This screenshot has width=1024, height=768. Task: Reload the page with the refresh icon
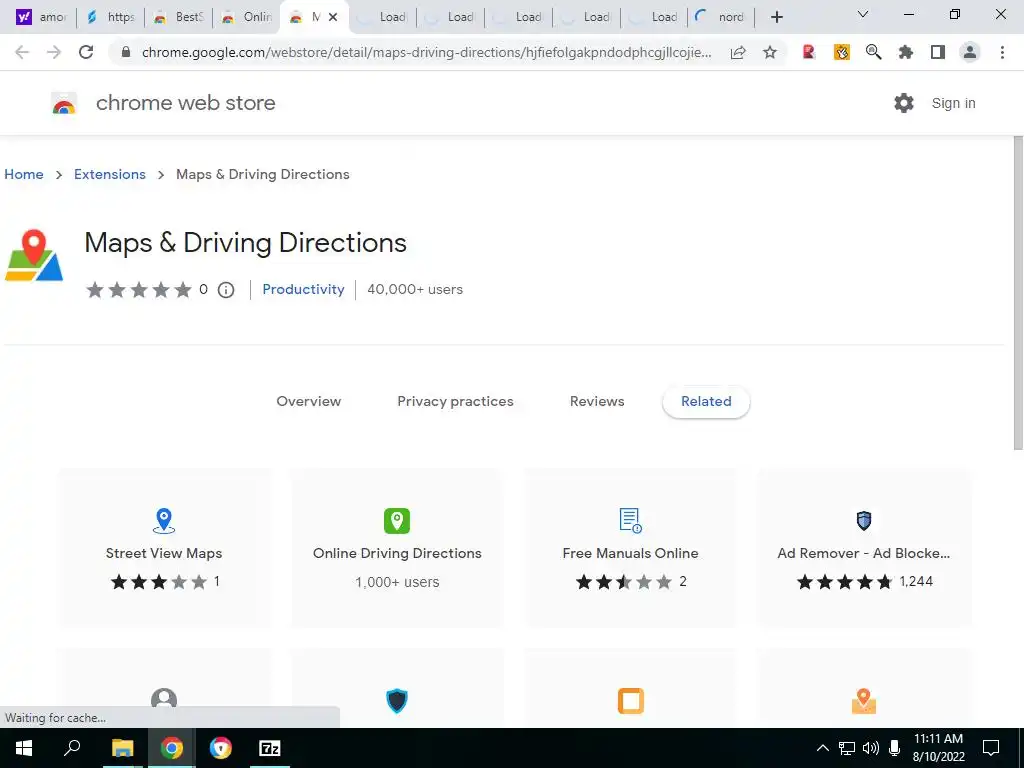pos(86,52)
